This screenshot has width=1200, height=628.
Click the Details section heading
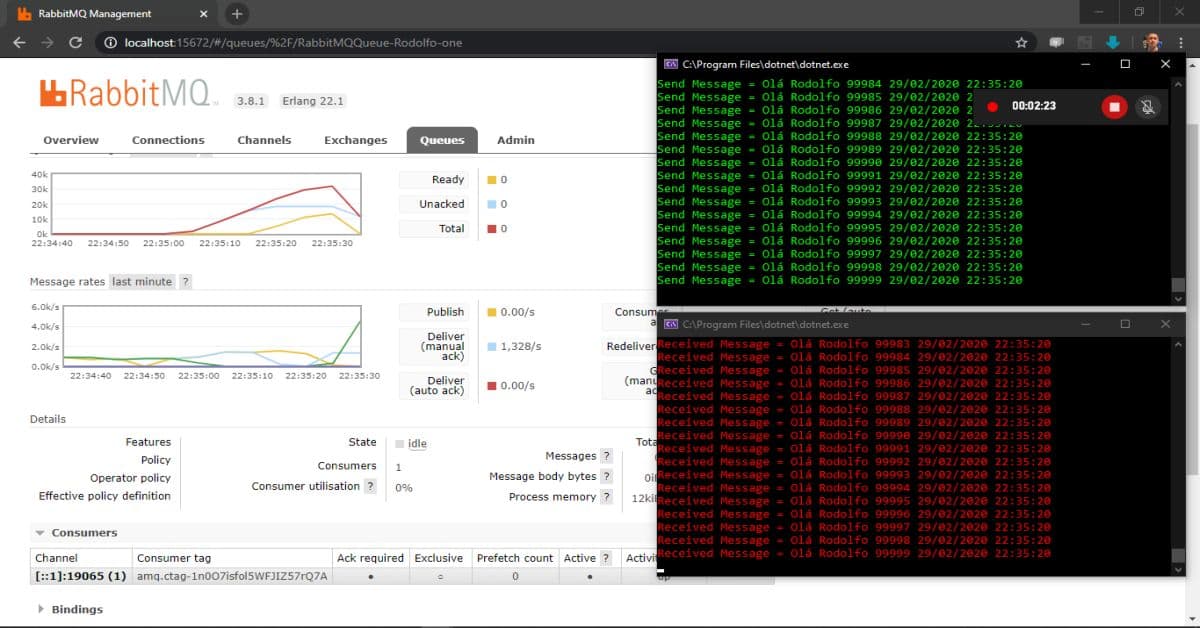[48, 419]
